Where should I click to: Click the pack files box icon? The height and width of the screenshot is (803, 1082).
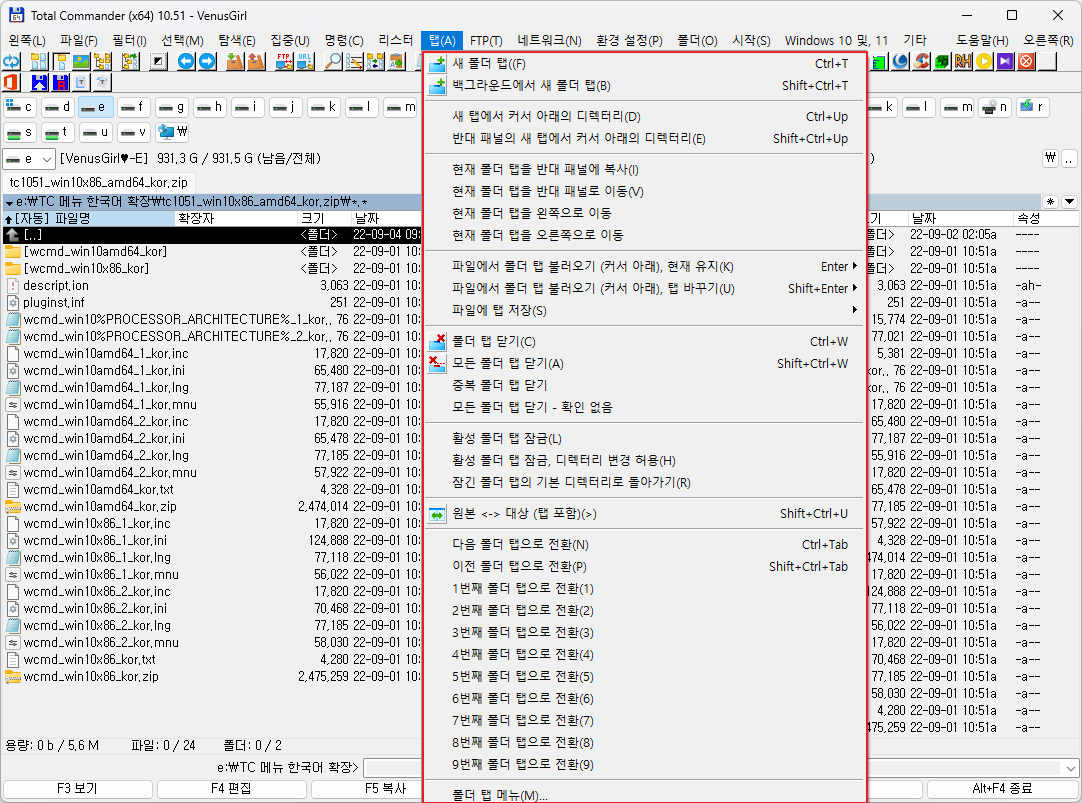tap(235, 61)
